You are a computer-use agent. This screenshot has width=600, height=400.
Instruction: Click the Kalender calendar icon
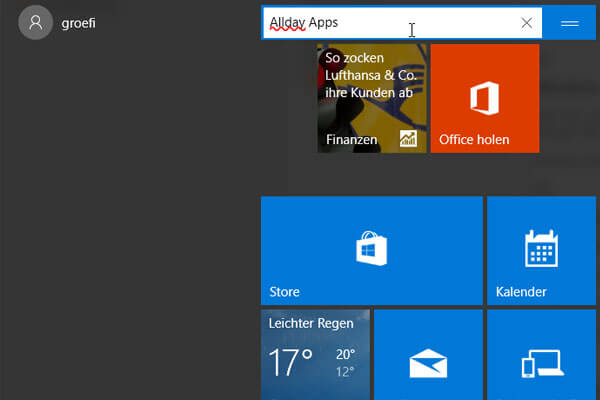pos(541,248)
